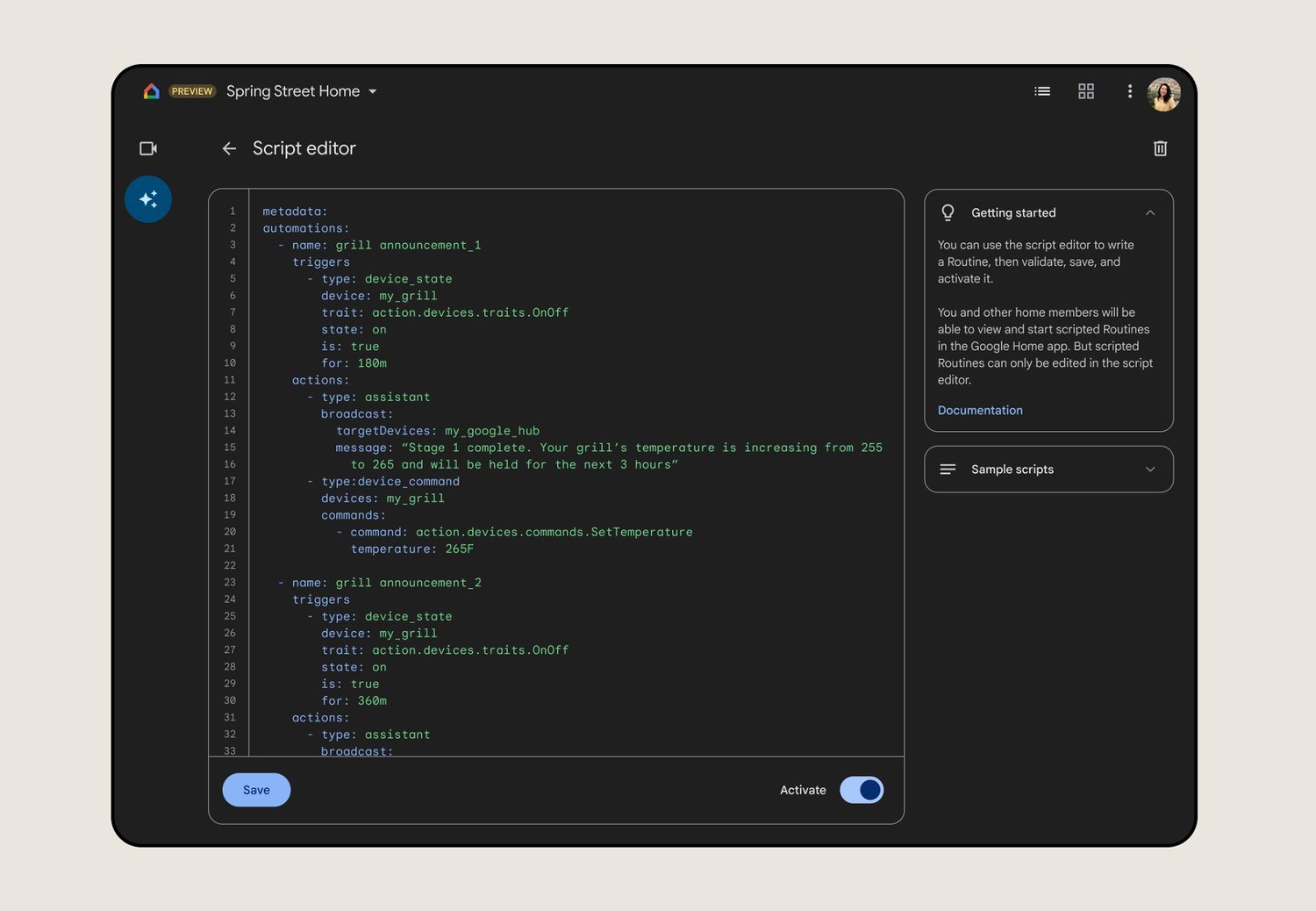Image resolution: width=1316 pixels, height=911 pixels.
Task: Go back using the arrow icon
Action: point(229,148)
